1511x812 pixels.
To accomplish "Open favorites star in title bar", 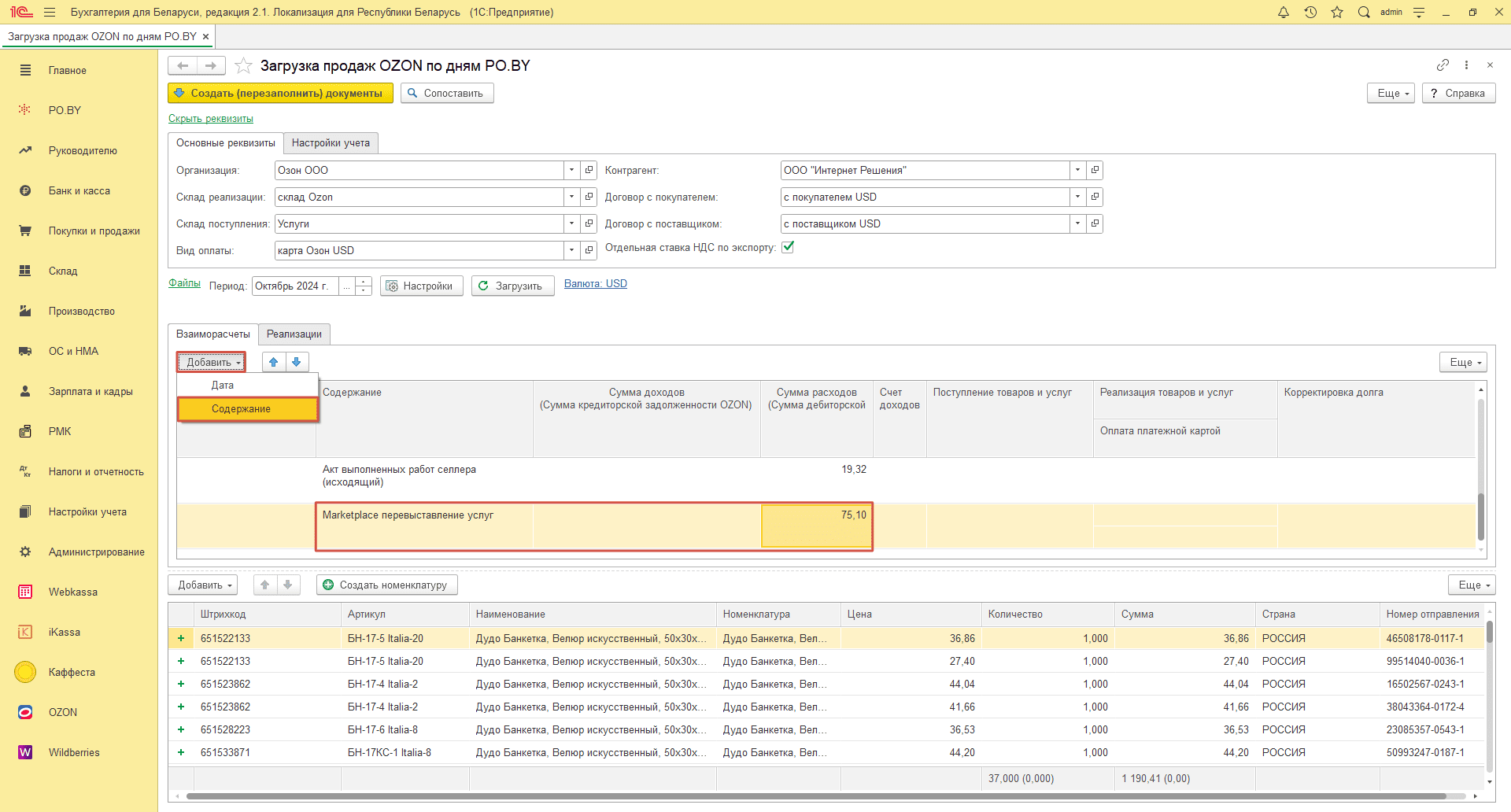I will 1337,12.
